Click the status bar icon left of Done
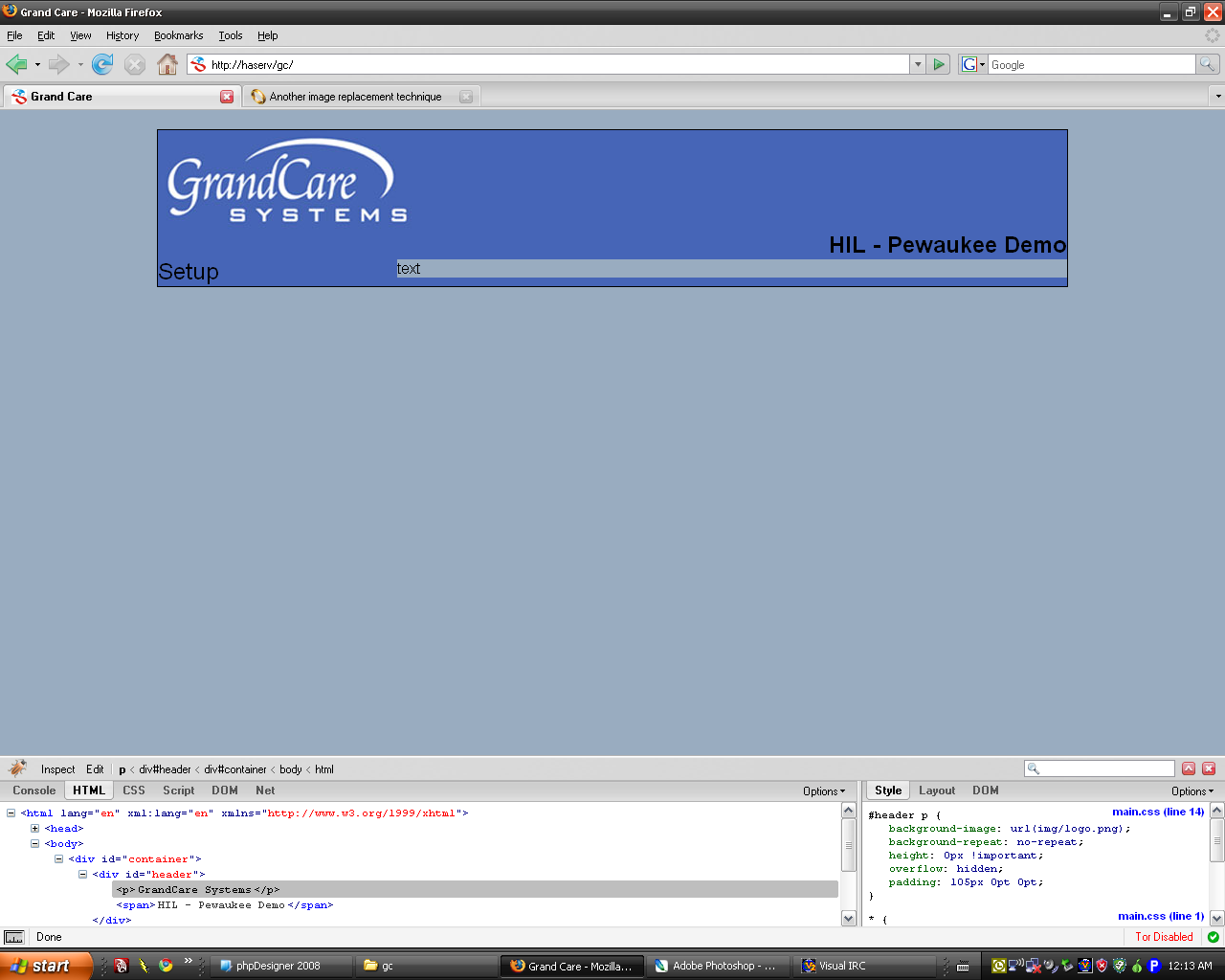This screenshot has height=980, width=1225. 13,937
